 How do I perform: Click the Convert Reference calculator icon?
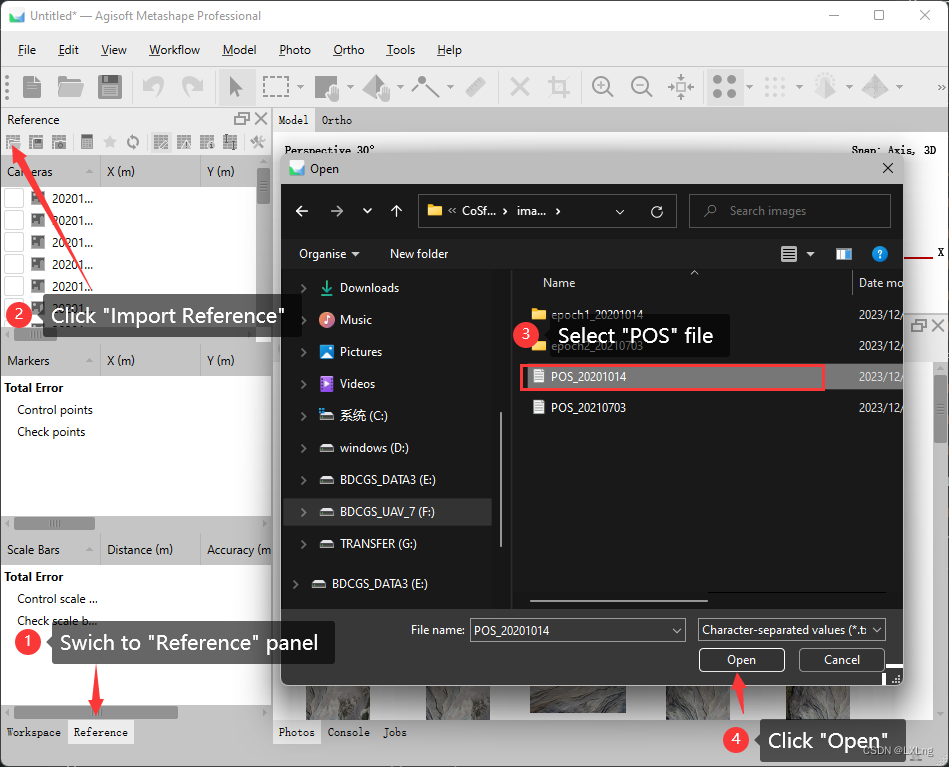(x=87, y=142)
